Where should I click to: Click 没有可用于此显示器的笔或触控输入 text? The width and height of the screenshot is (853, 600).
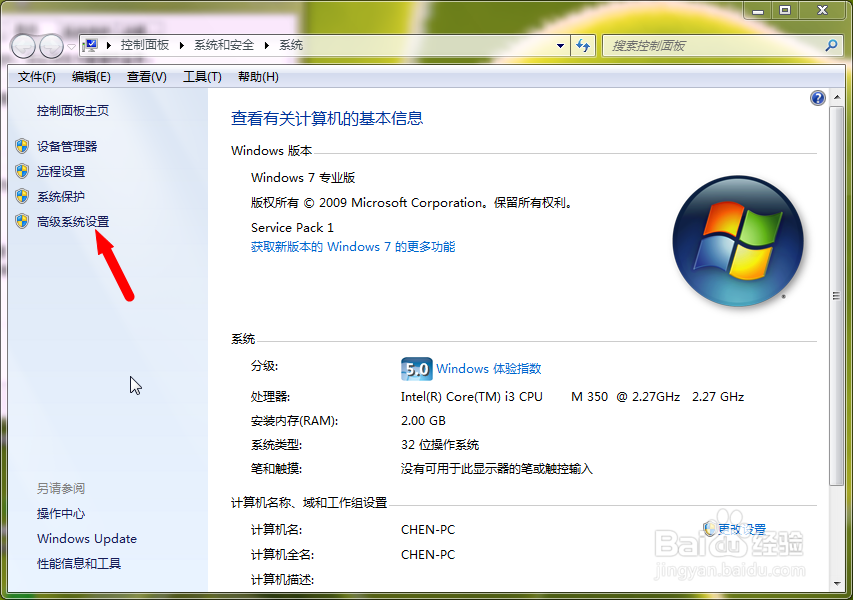[x=497, y=469]
